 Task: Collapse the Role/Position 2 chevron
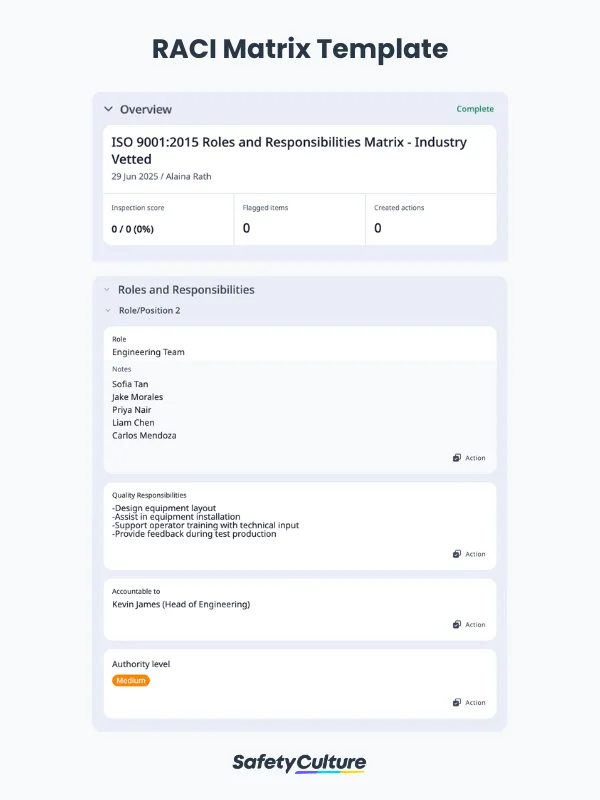coord(107,311)
